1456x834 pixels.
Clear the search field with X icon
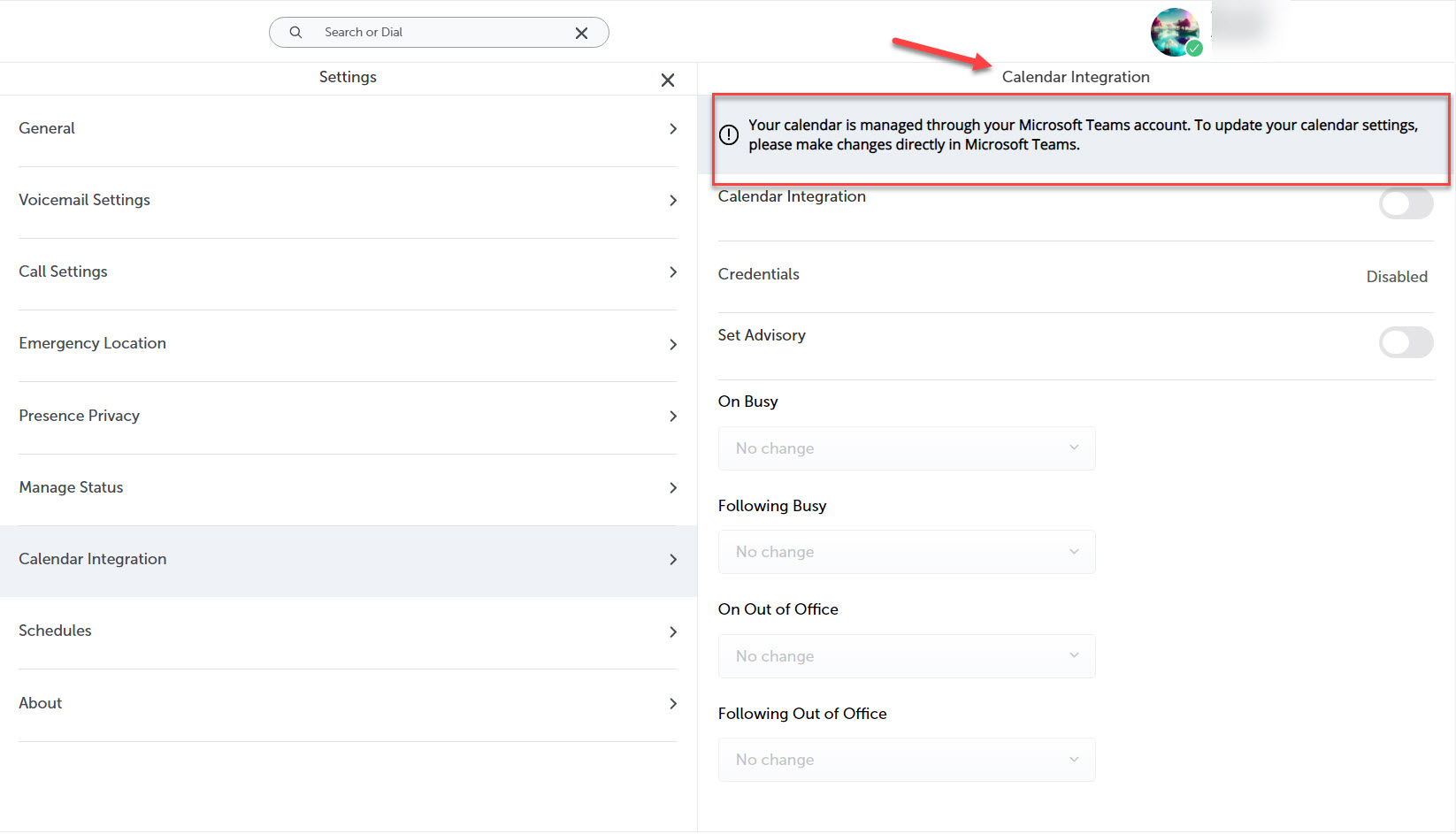pyautogui.click(x=581, y=33)
